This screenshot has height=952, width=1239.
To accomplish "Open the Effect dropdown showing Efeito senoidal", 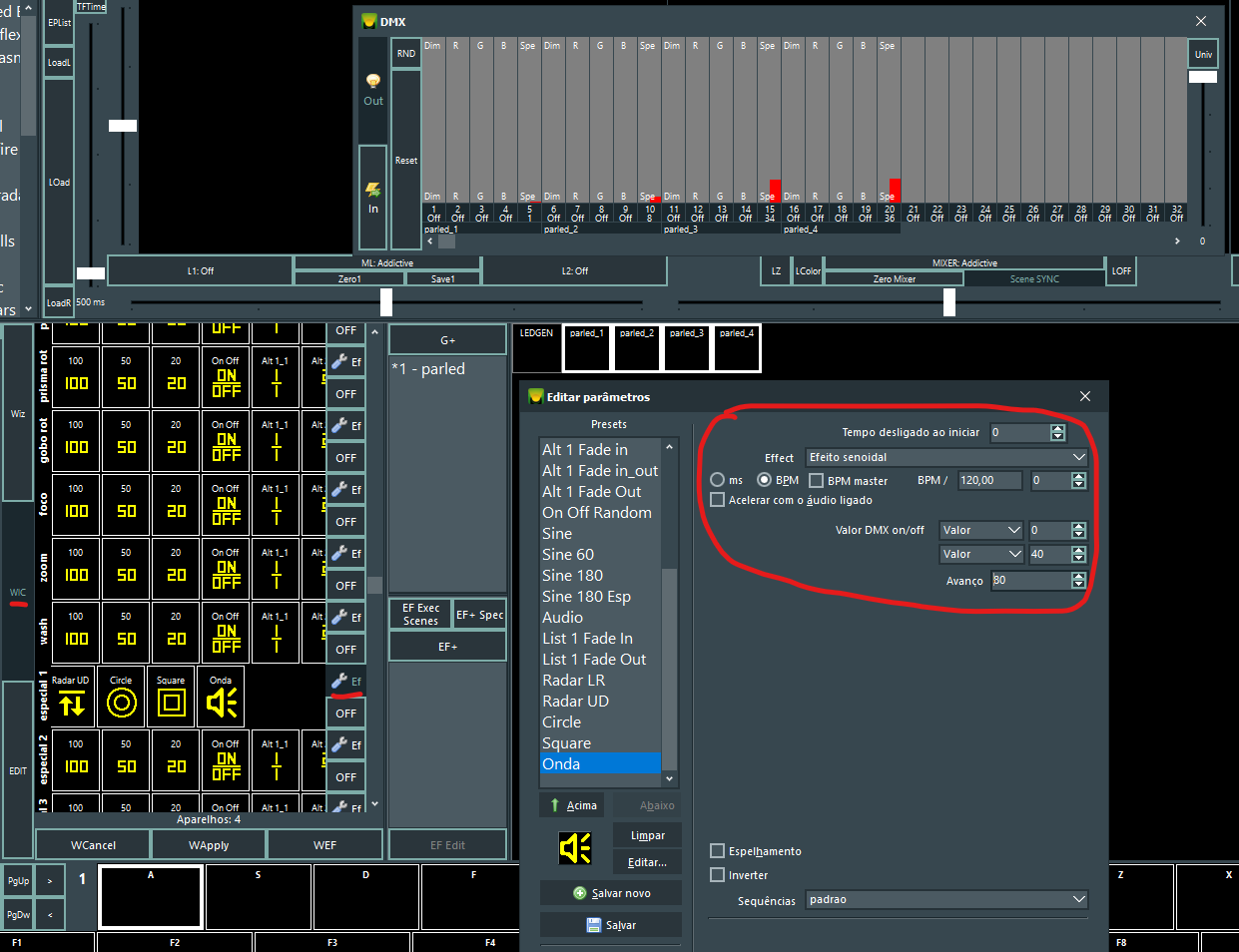I will (x=945, y=457).
